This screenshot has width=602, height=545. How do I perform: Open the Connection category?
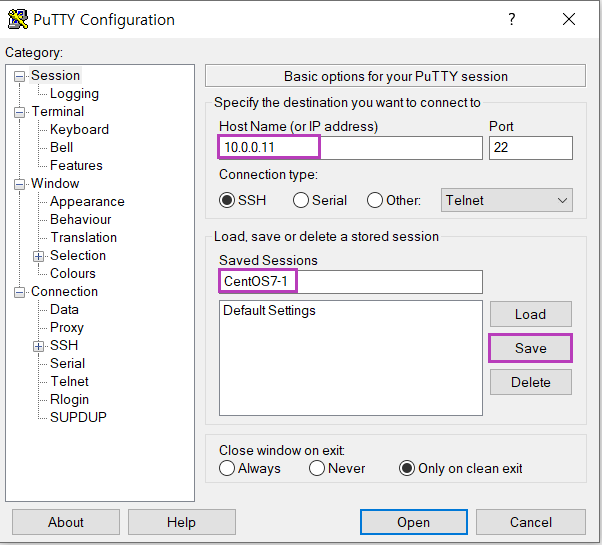click(x=64, y=292)
